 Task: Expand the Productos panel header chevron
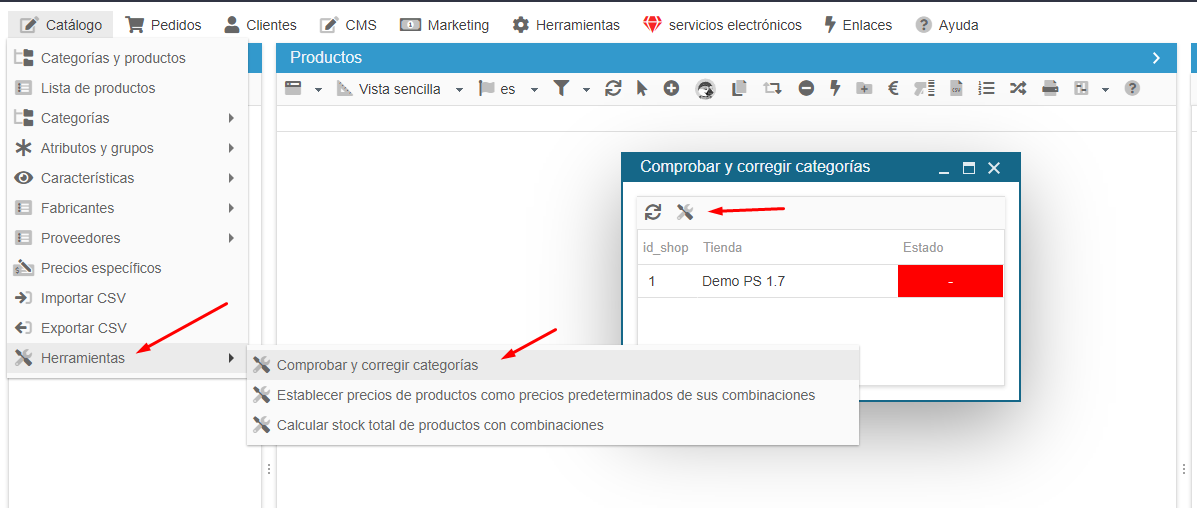click(x=1156, y=58)
